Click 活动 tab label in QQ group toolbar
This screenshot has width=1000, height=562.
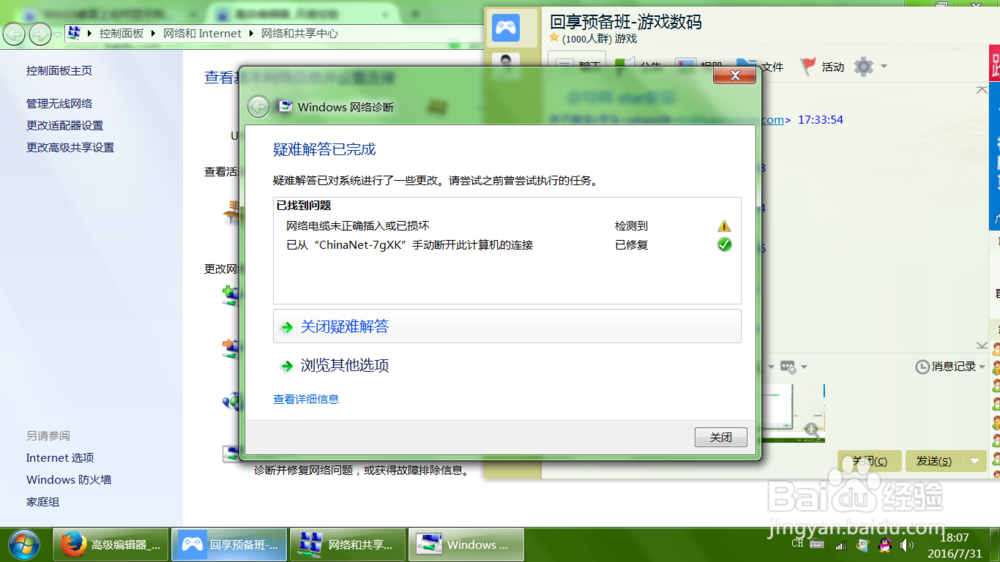pos(833,67)
